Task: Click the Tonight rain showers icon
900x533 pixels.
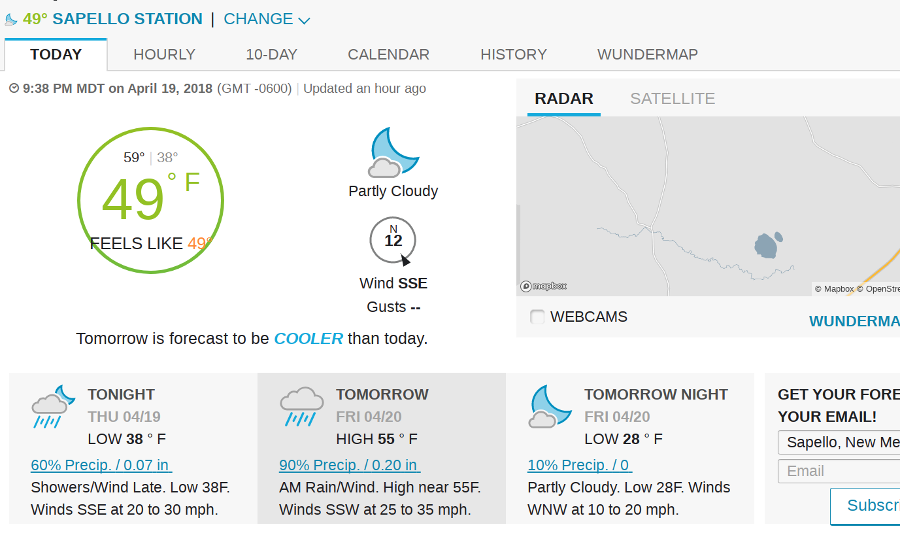Action: tap(53, 407)
